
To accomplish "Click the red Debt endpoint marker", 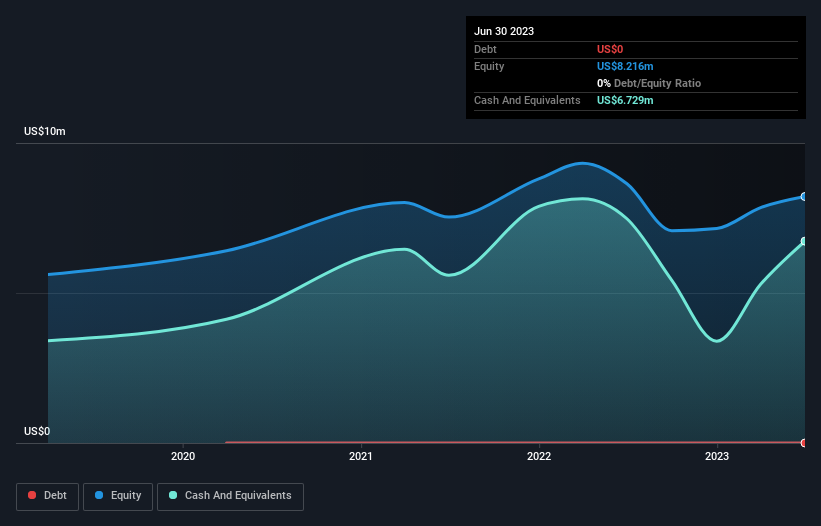I will point(804,443).
